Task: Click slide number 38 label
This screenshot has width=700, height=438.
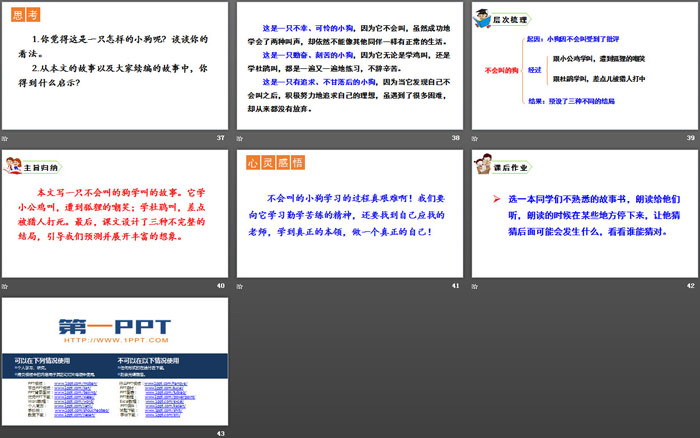Action: 455,138
